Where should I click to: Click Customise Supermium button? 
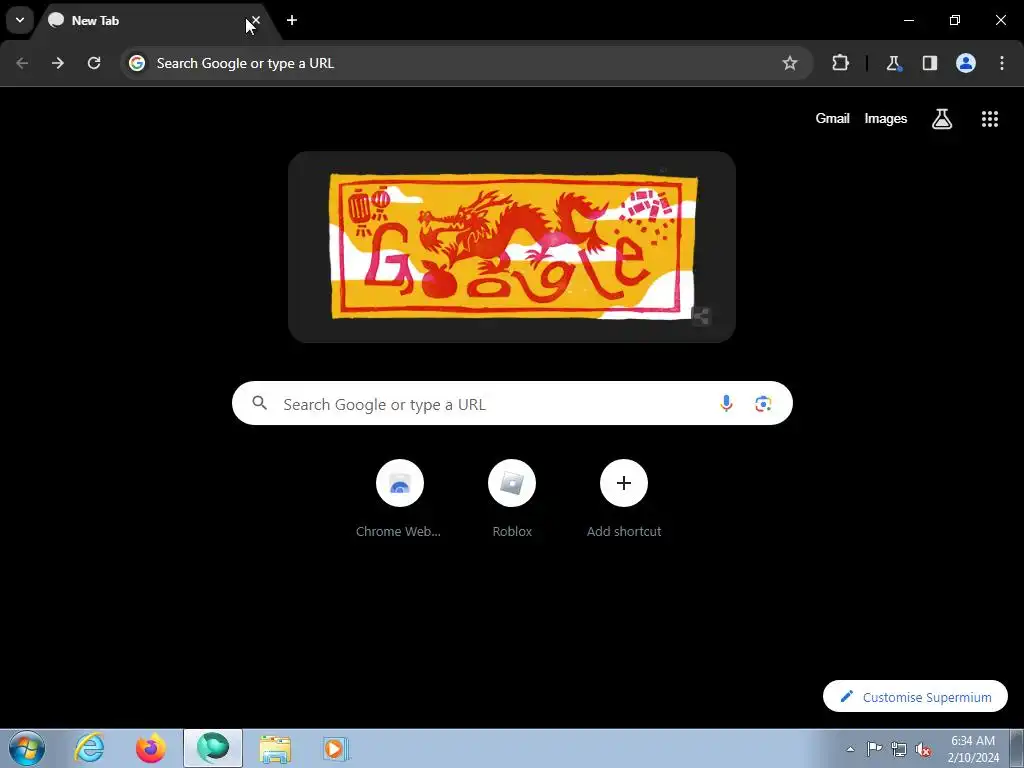(x=915, y=697)
